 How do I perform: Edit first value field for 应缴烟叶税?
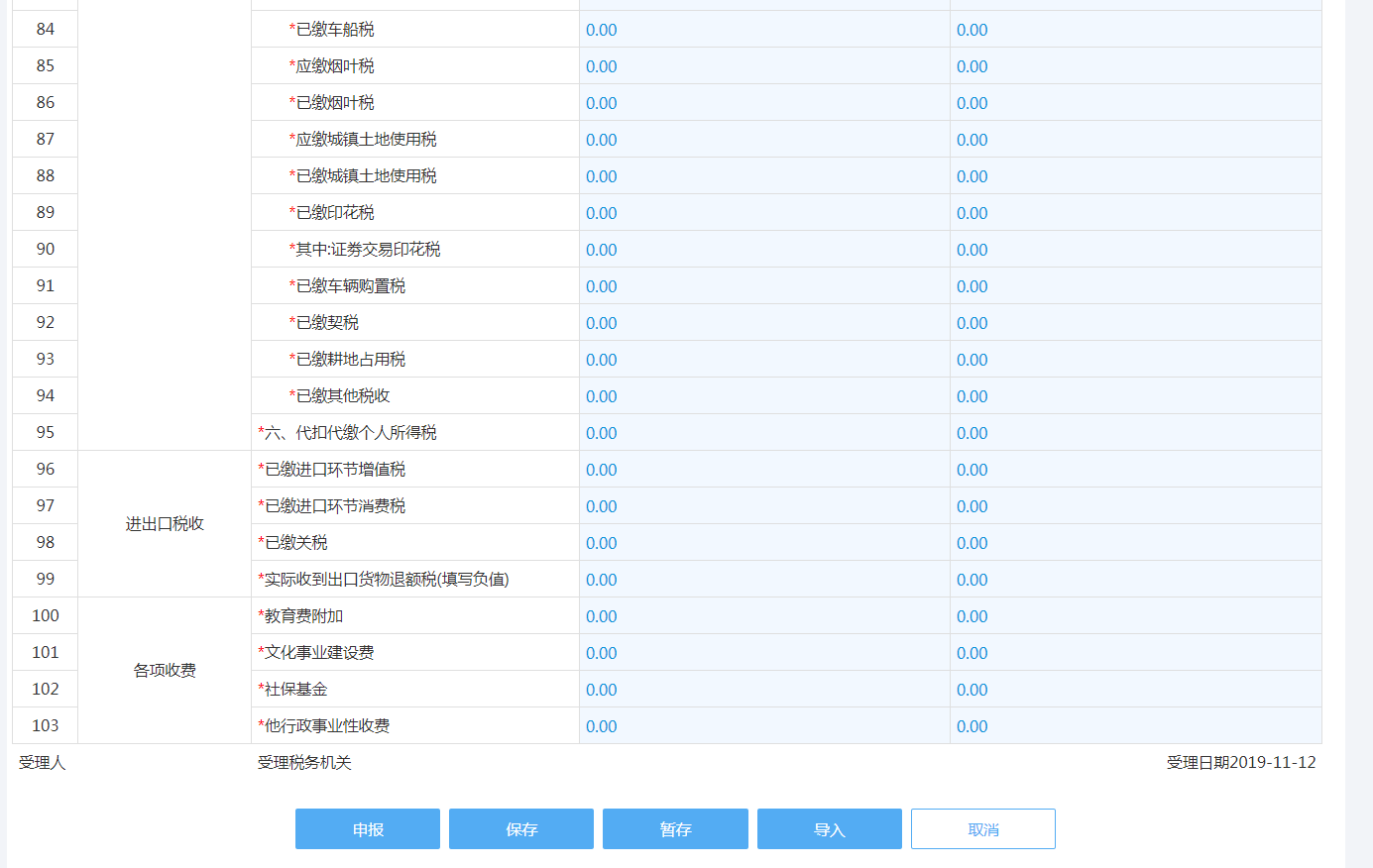[x=764, y=66]
